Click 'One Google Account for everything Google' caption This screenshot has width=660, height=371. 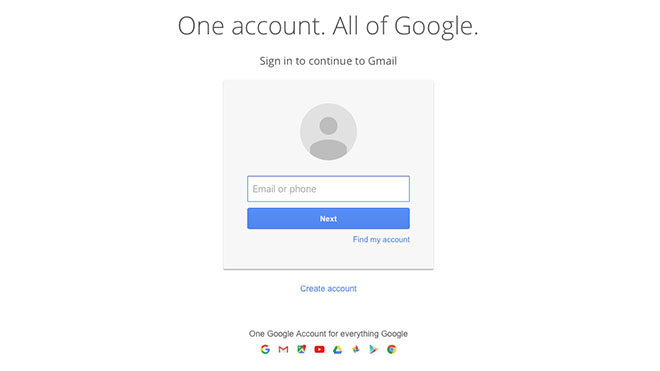point(328,334)
